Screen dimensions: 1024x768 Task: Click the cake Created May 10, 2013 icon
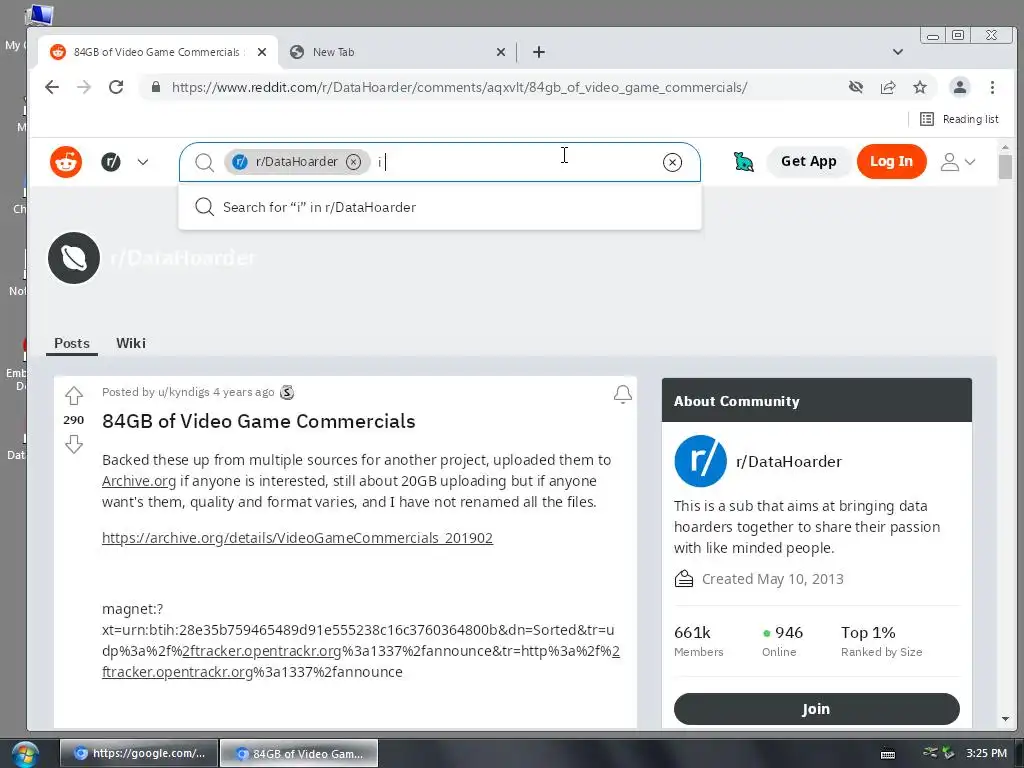[684, 579]
